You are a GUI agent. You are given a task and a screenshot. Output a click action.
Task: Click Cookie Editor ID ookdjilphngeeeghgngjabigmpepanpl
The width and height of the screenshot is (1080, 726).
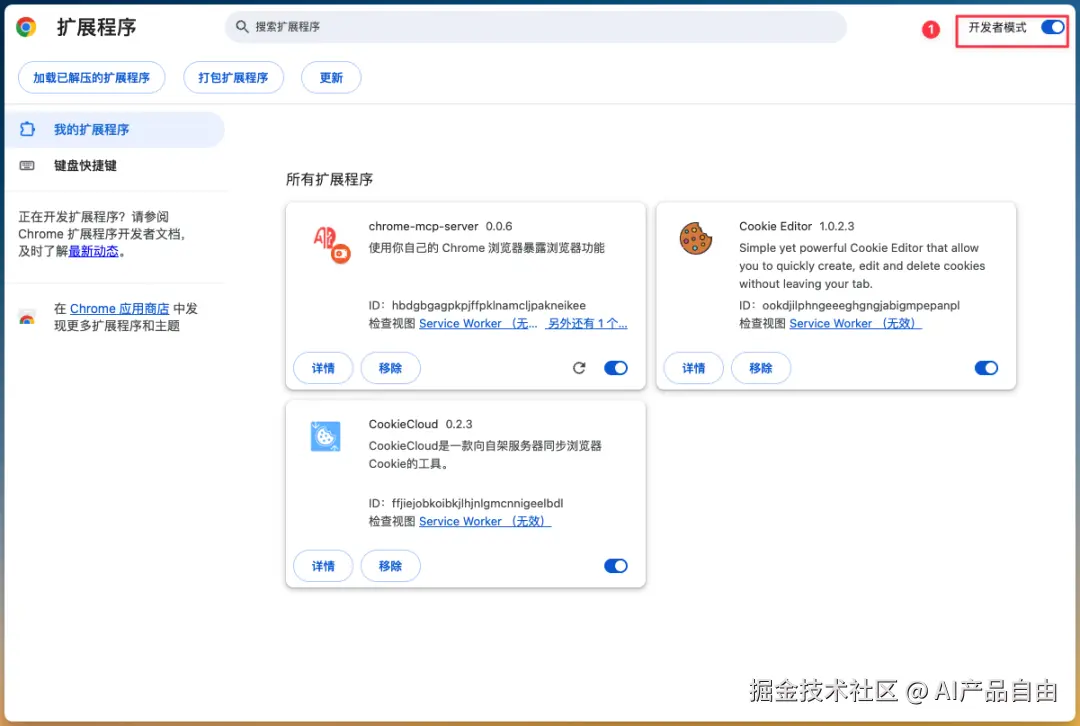tap(861, 305)
